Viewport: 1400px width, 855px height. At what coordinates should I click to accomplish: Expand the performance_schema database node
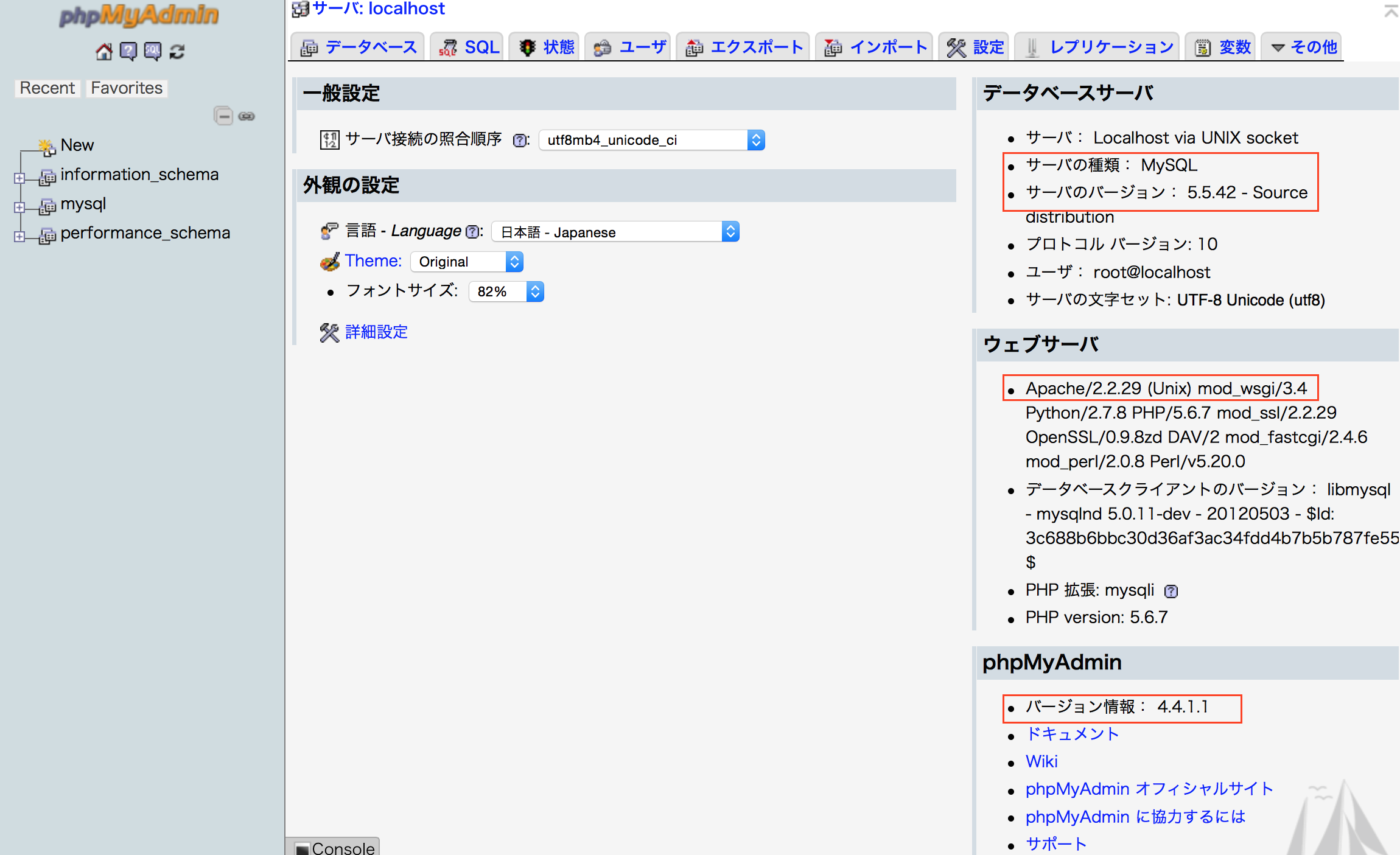(x=19, y=237)
